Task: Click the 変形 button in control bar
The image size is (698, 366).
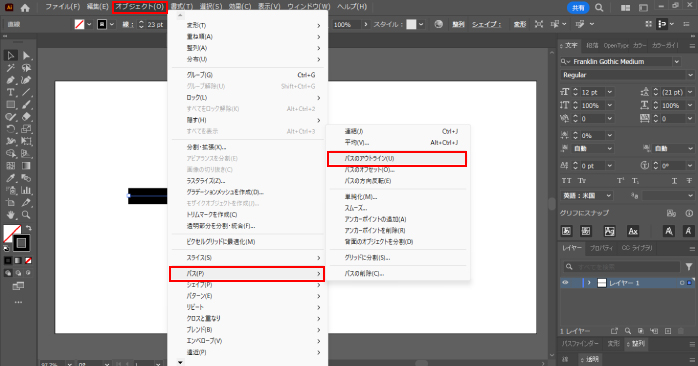Action: pos(519,24)
